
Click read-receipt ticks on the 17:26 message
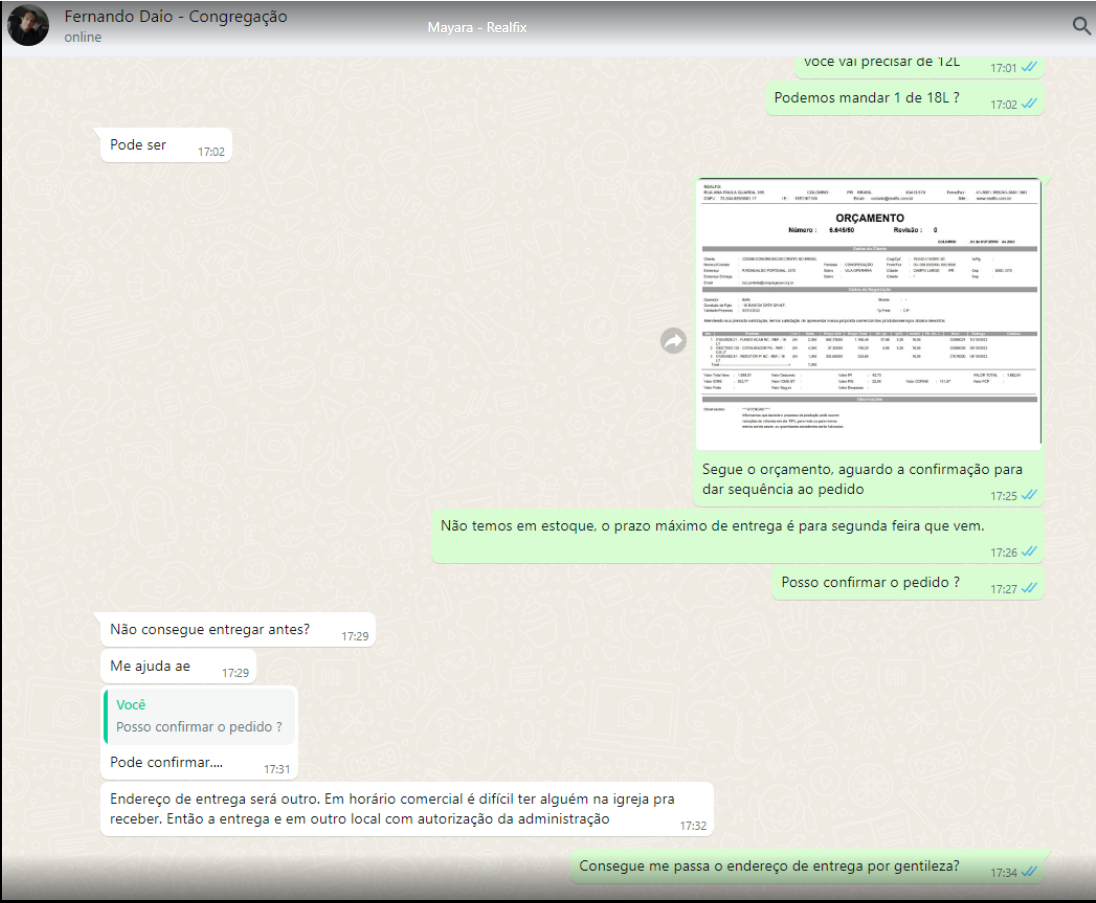tap(1028, 552)
